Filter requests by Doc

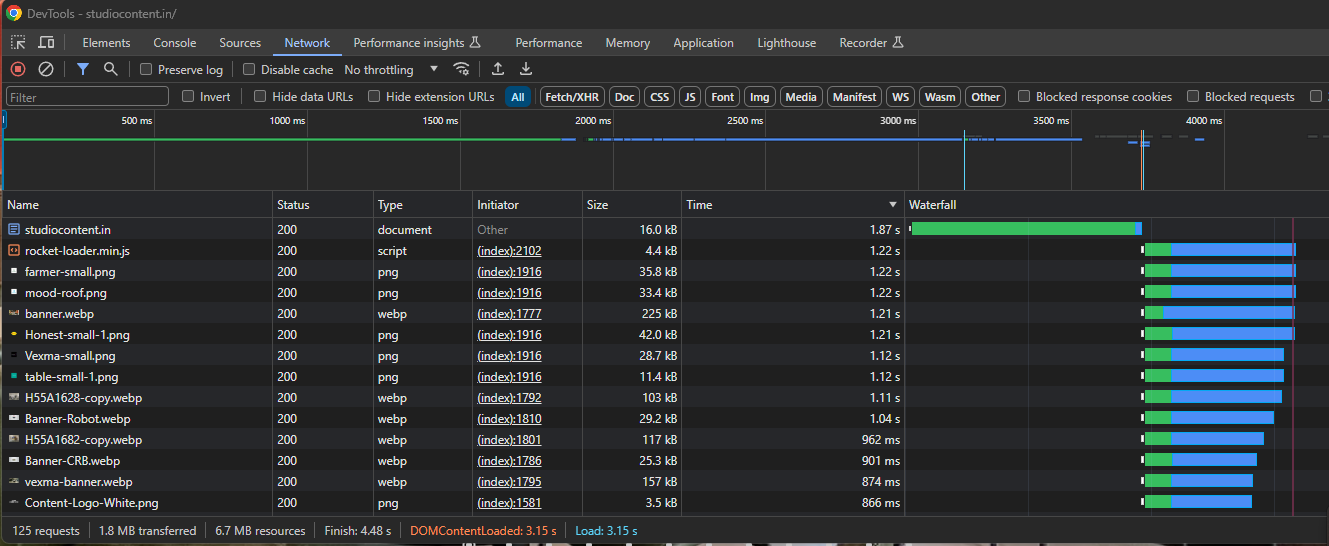point(624,97)
